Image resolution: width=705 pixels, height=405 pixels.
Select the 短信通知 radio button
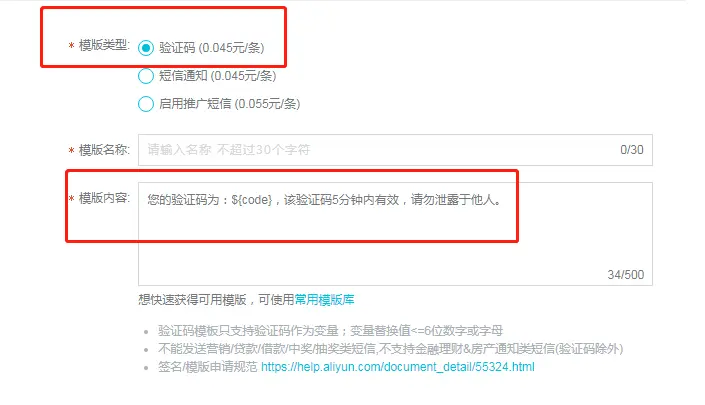146,76
